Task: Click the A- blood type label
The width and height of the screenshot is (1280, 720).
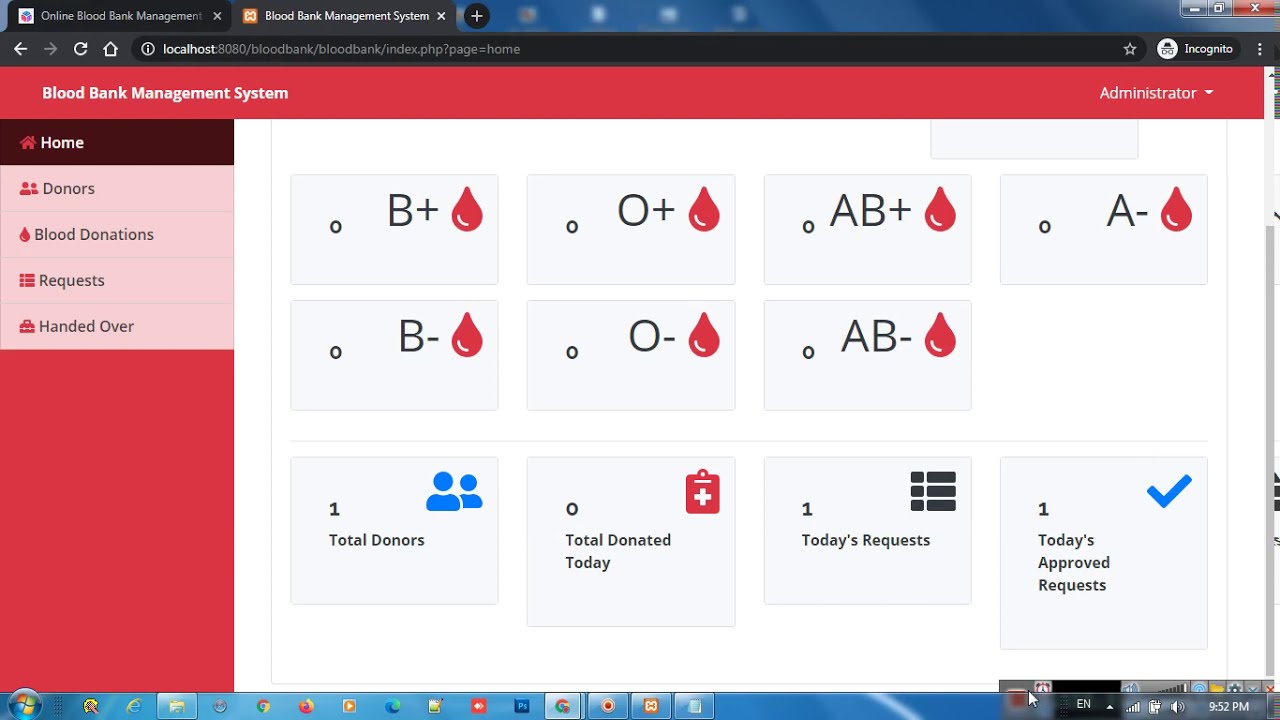Action: (x=1127, y=211)
